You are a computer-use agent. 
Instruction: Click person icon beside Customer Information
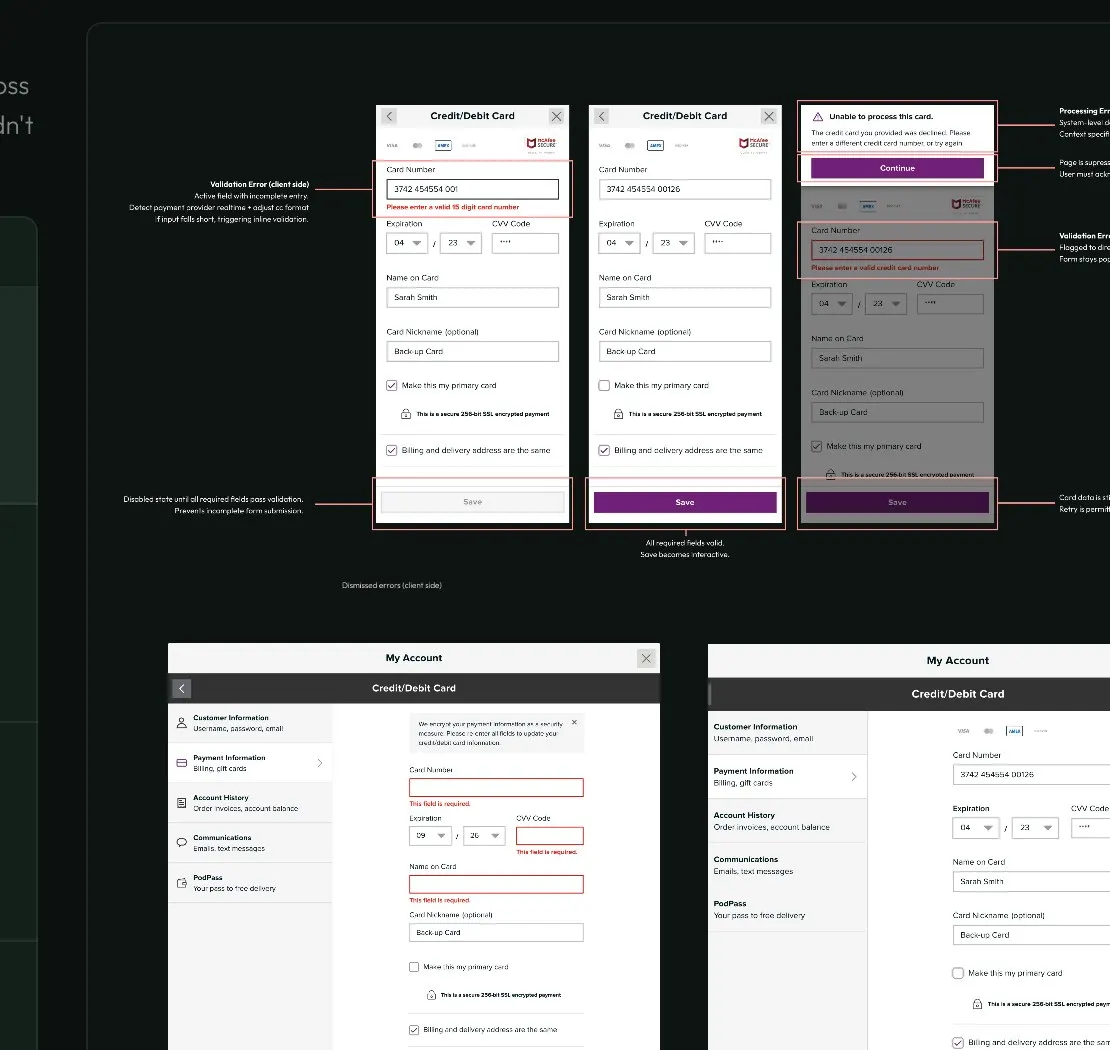pyautogui.click(x=182, y=723)
